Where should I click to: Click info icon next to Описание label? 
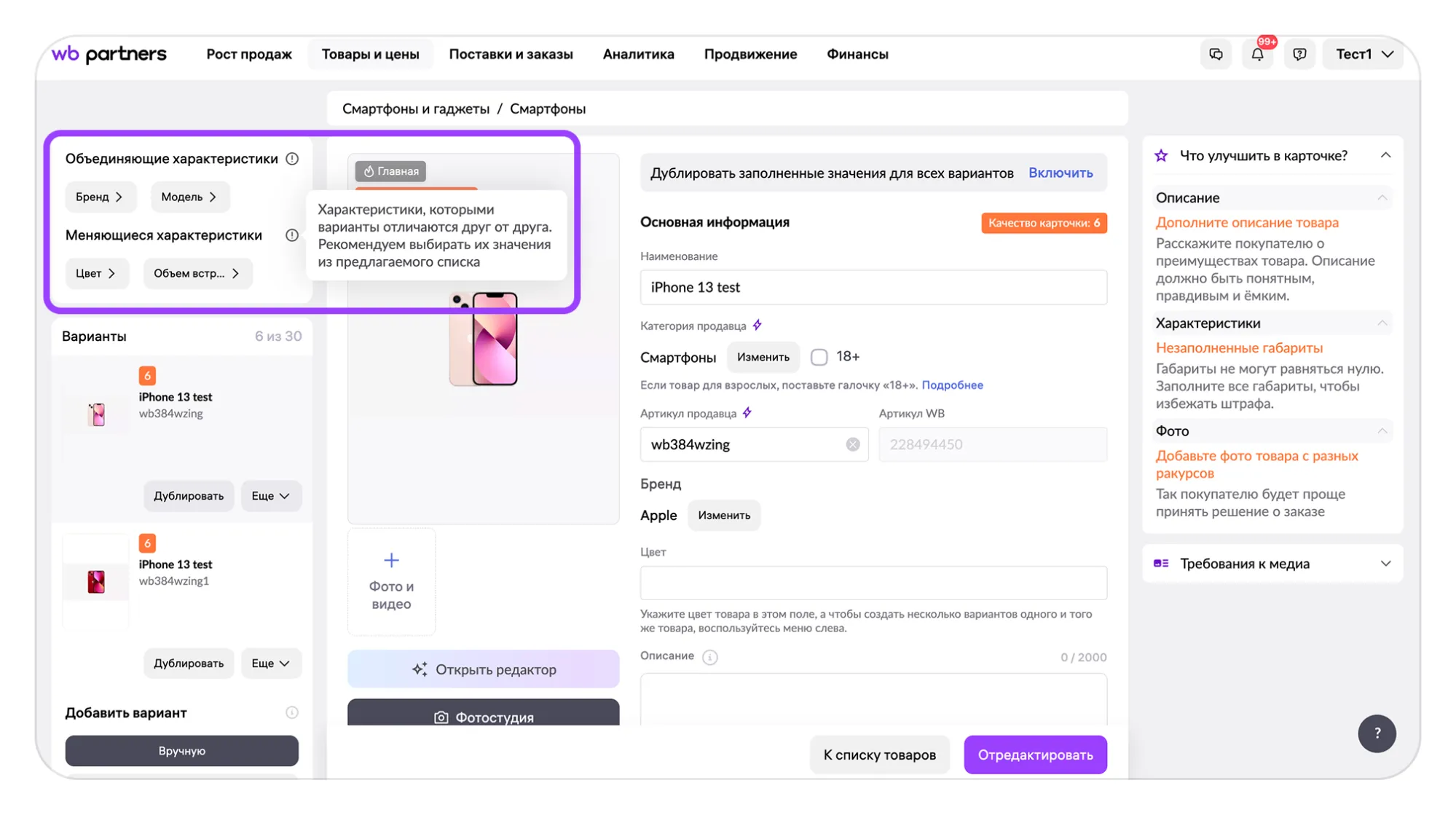tap(709, 657)
